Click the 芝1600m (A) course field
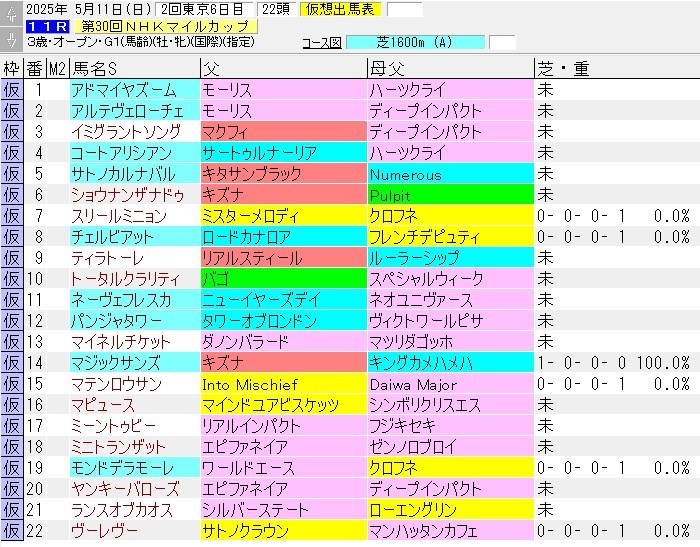The width and height of the screenshot is (700, 547). (415, 43)
